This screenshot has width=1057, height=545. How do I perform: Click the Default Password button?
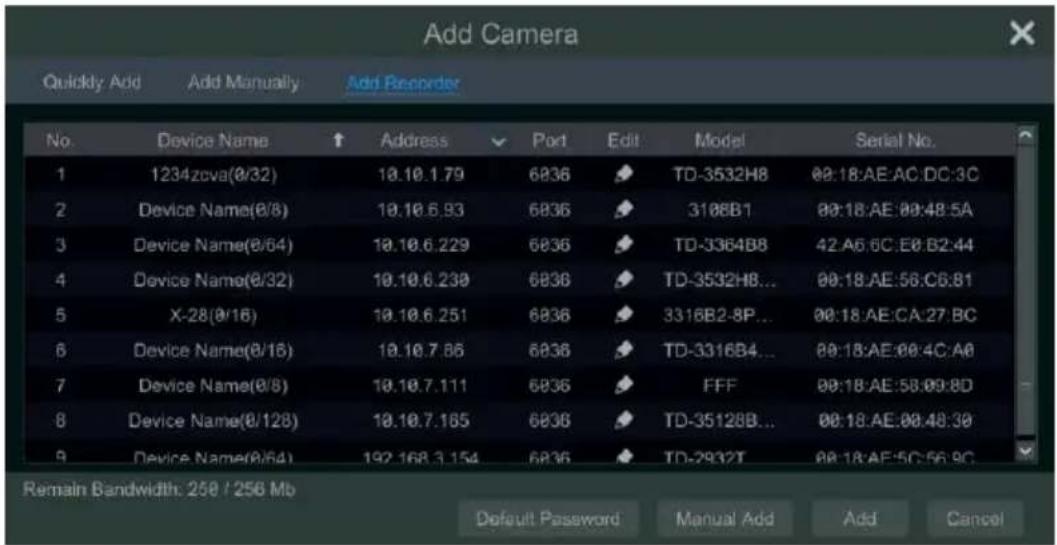tap(548, 519)
